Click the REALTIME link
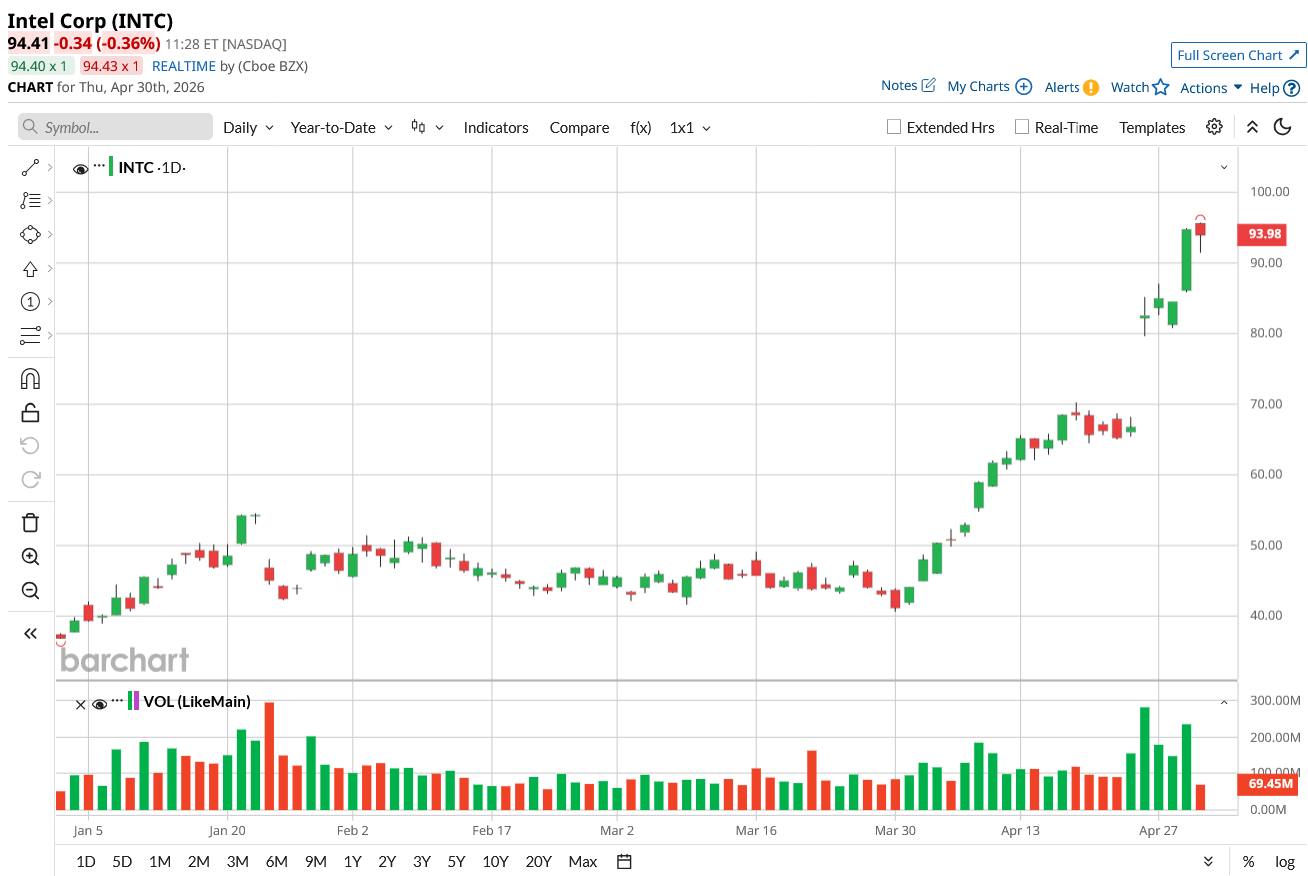Screen dimensions: 1308x876 click(184, 66)
